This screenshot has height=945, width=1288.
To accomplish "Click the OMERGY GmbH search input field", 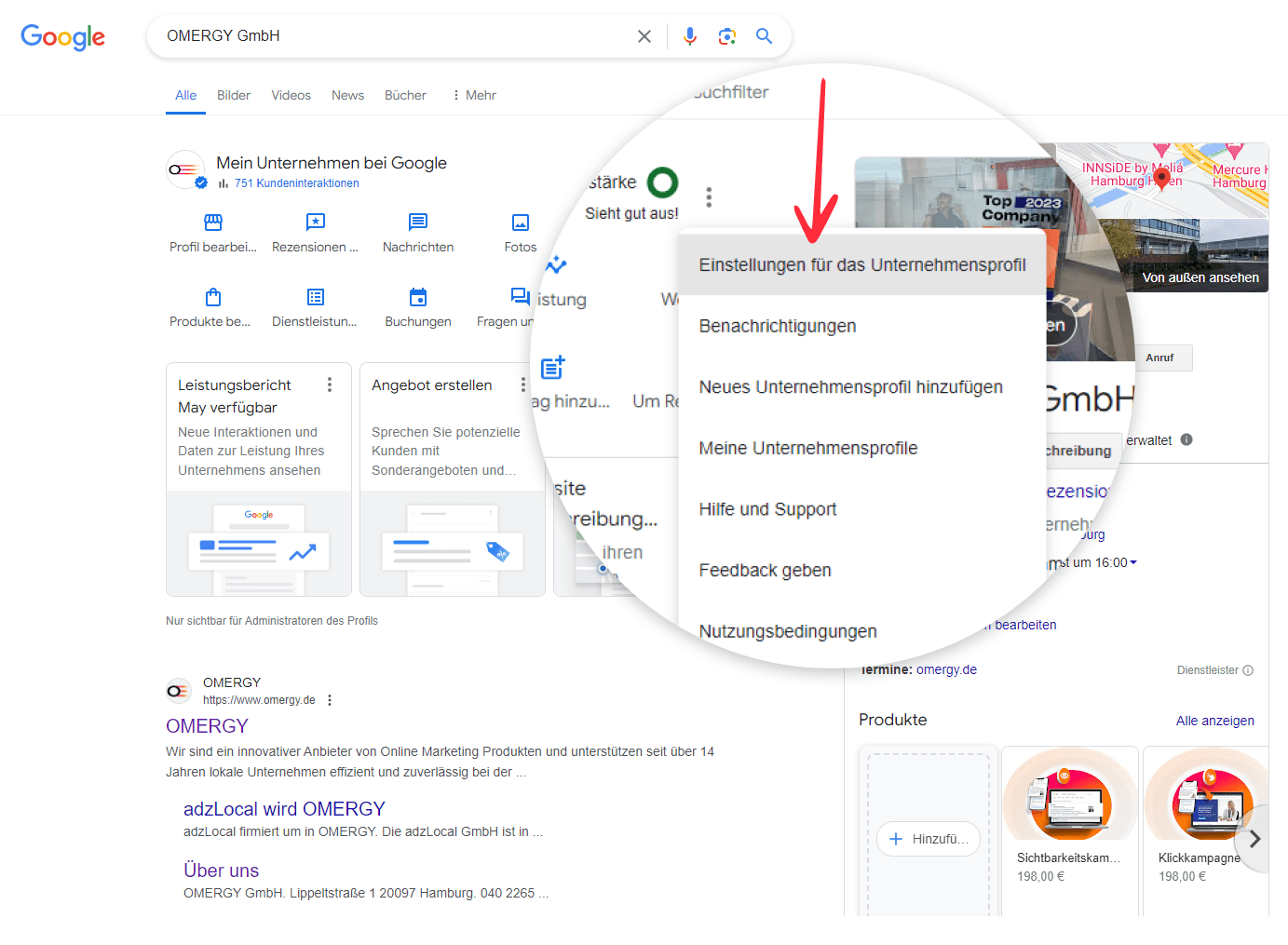I will click(396, 36).
